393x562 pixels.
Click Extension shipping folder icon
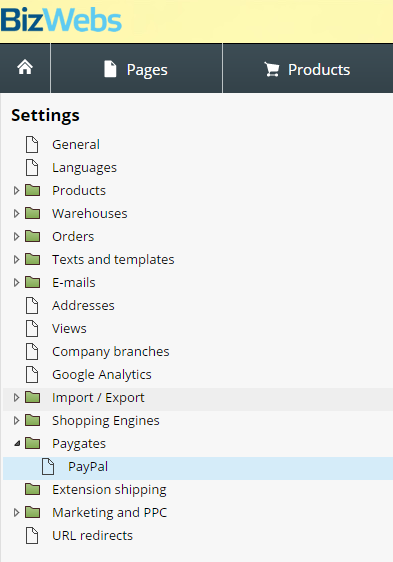33,489
